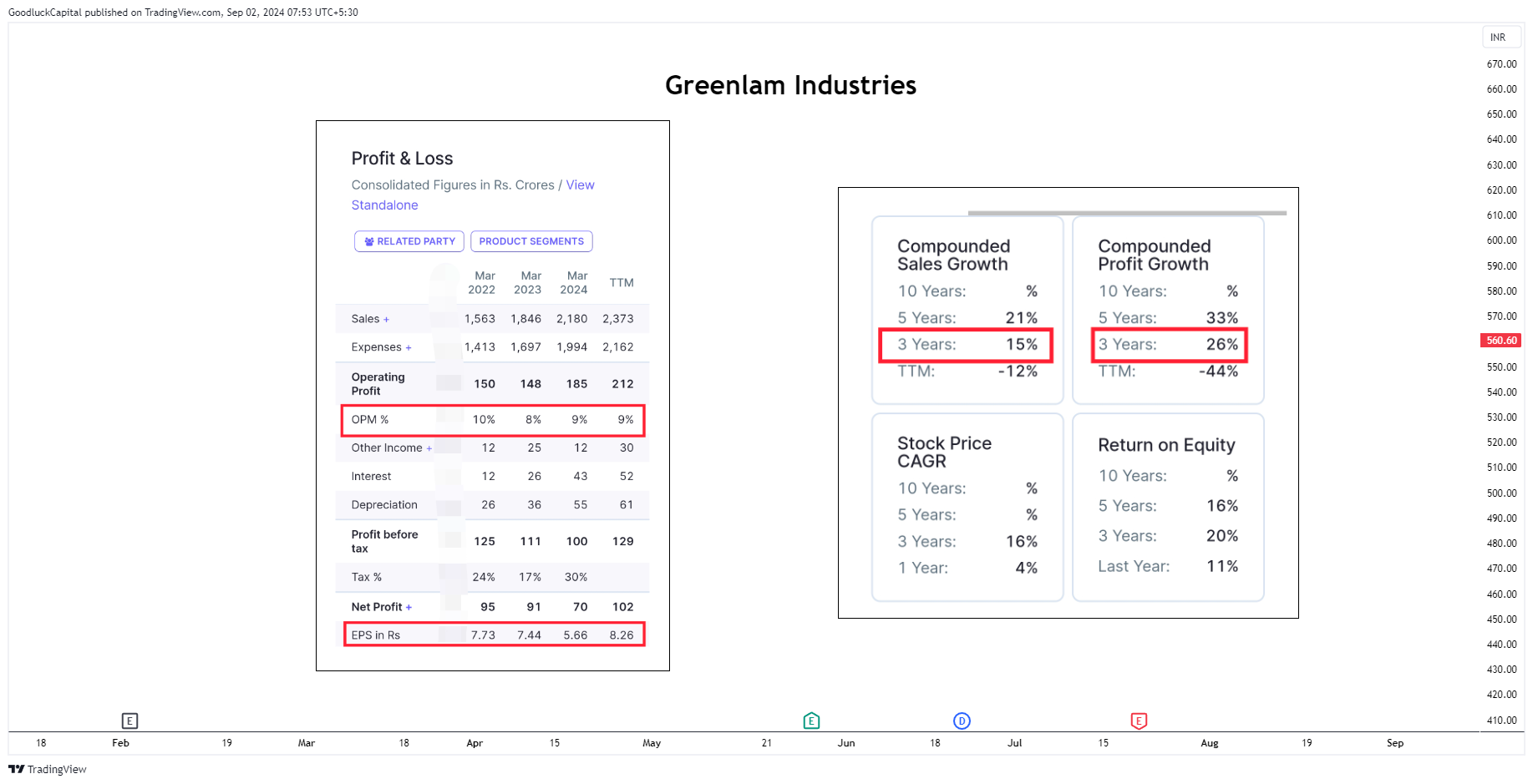Click the blue dividend marker near Jul
Viewport: 1533px width, 784px height.
[962, 721]
